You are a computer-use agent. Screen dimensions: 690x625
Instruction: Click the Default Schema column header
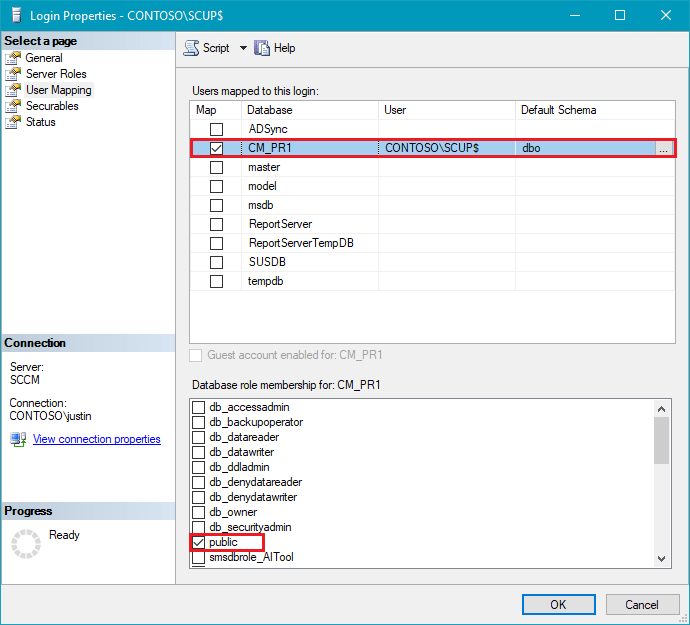coord(595,110)
